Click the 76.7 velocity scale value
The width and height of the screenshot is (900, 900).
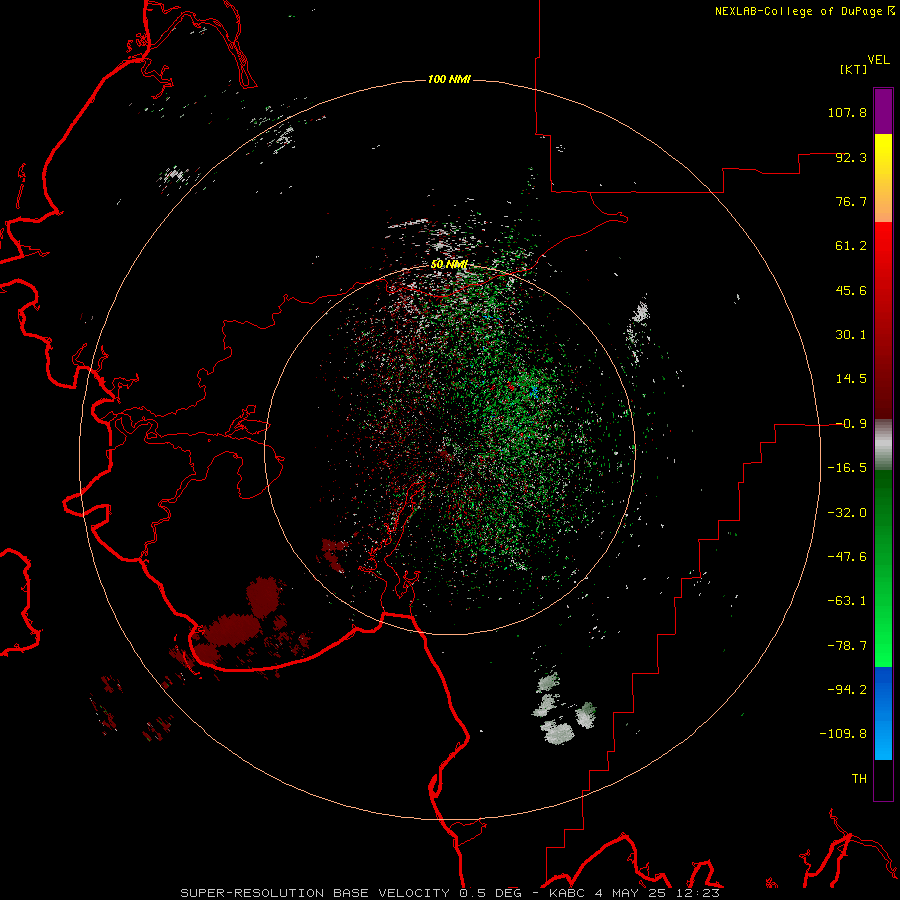(851, 201)
